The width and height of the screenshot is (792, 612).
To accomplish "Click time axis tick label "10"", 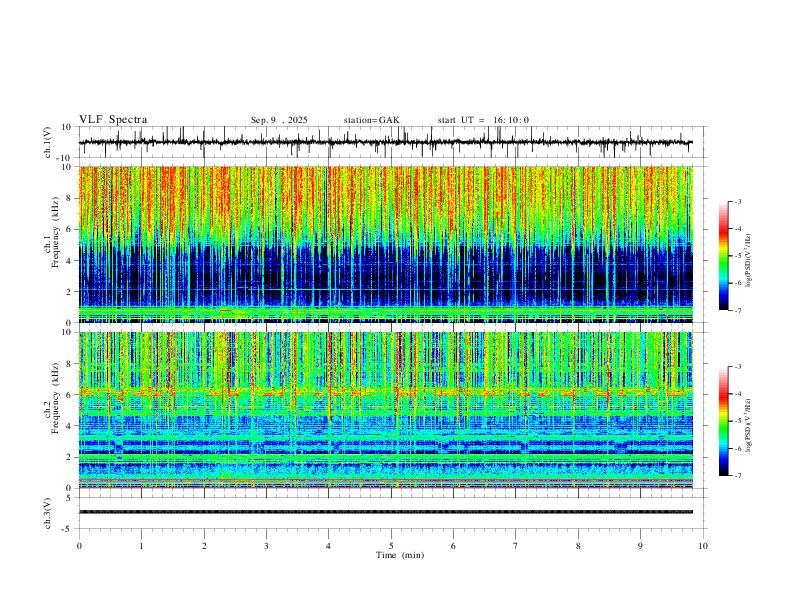I will tap(703, 546).
